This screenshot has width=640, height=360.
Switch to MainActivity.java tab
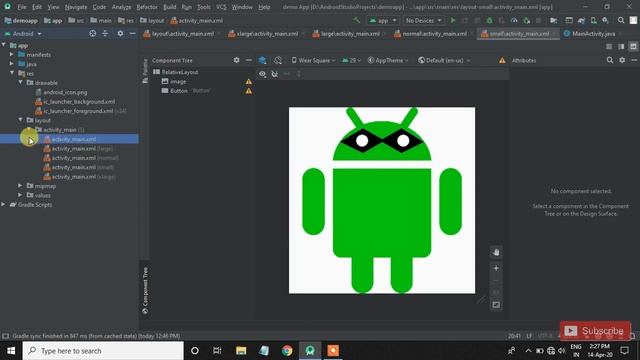[x=593, y=34]
